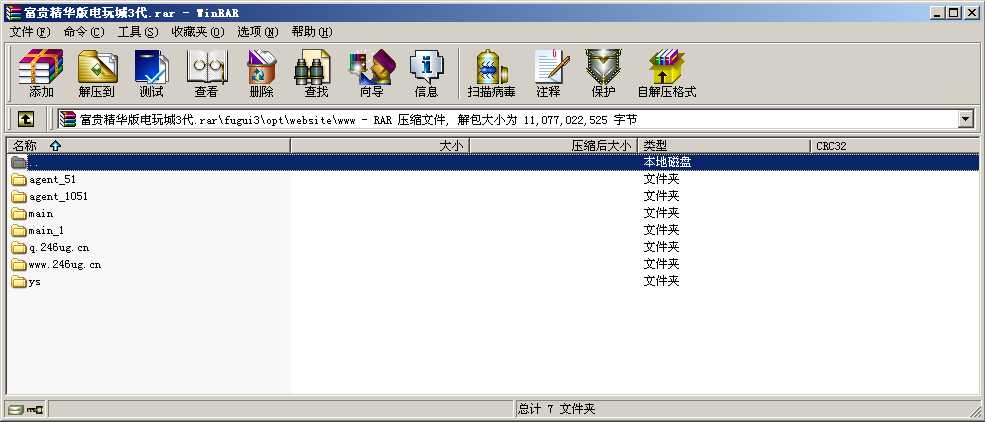The image size is (985, 422).
Task: Open the 工具(S) menu
Action: point(138,31)
